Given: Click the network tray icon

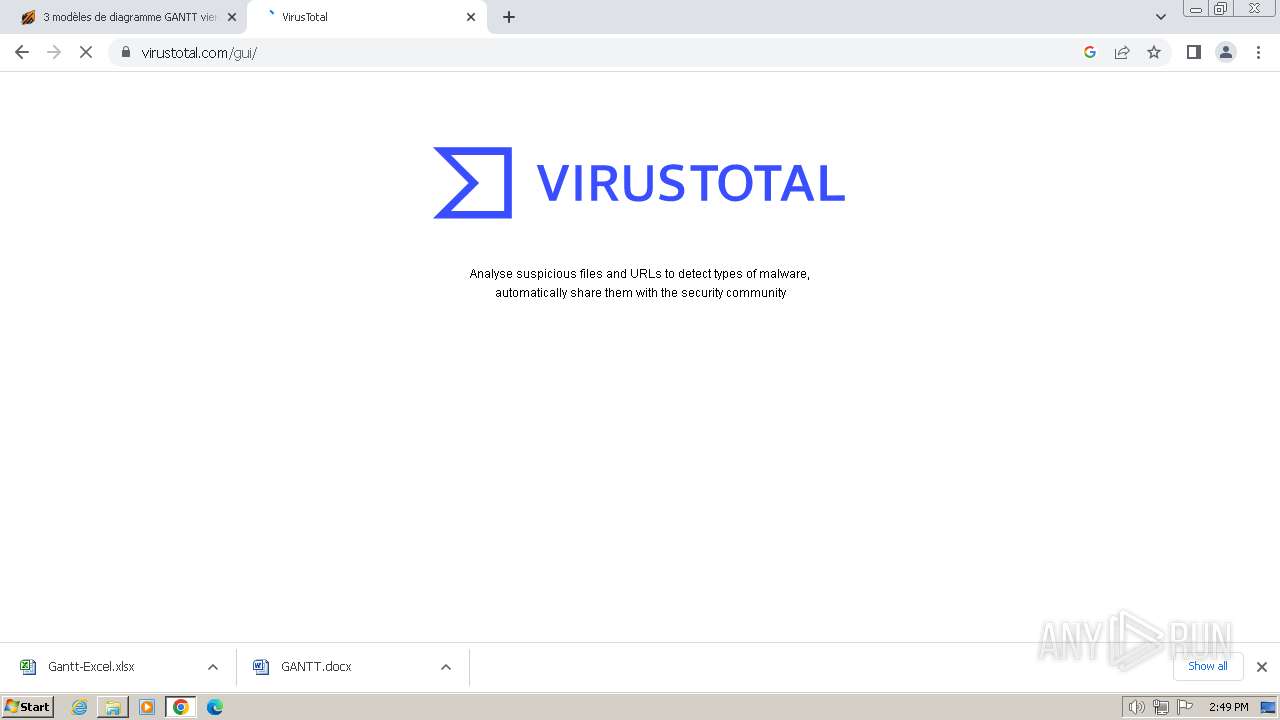Looking at the screenshot, I should point(1160,707).
